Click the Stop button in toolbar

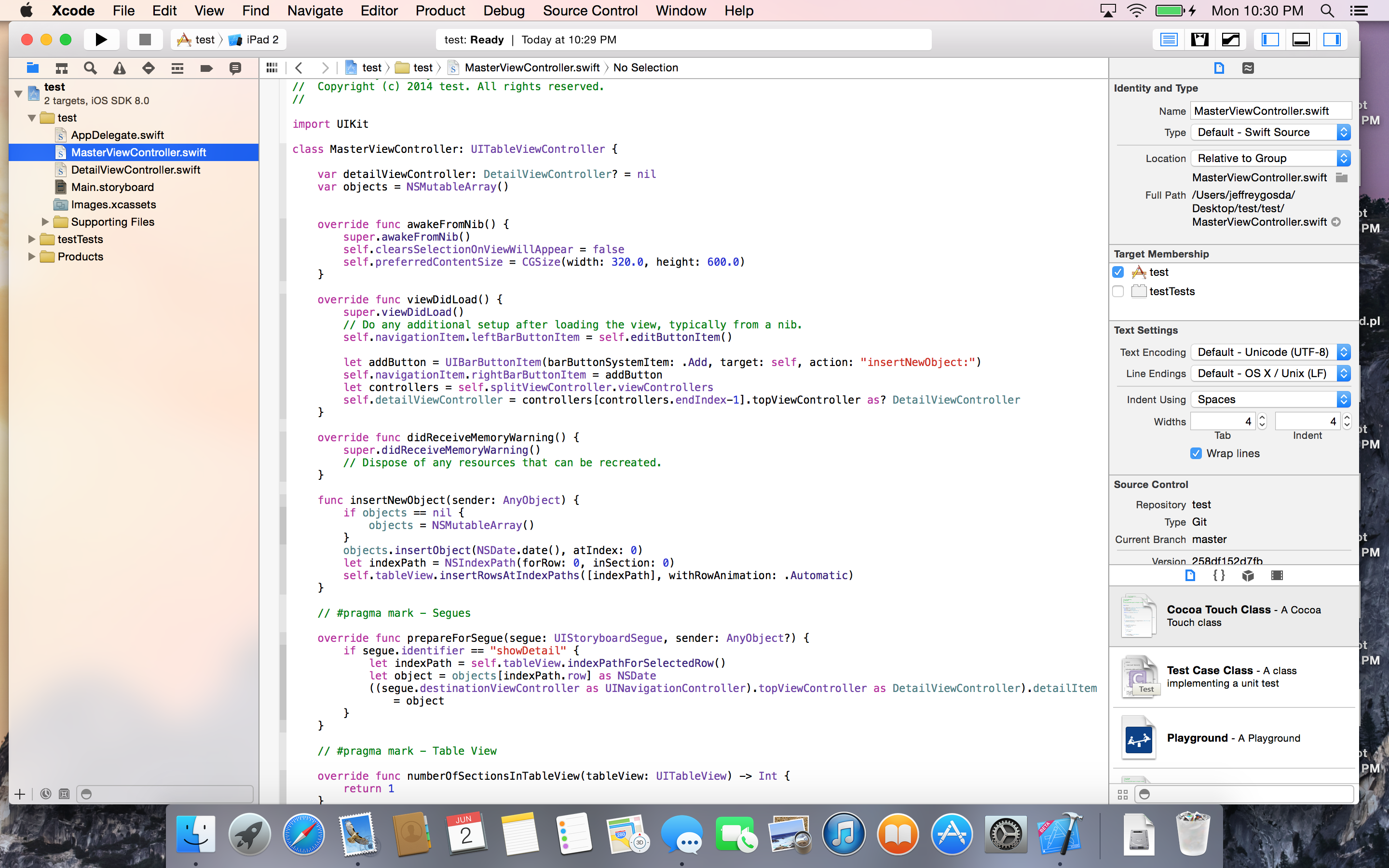pyautogui.click(x=145, y=40)
